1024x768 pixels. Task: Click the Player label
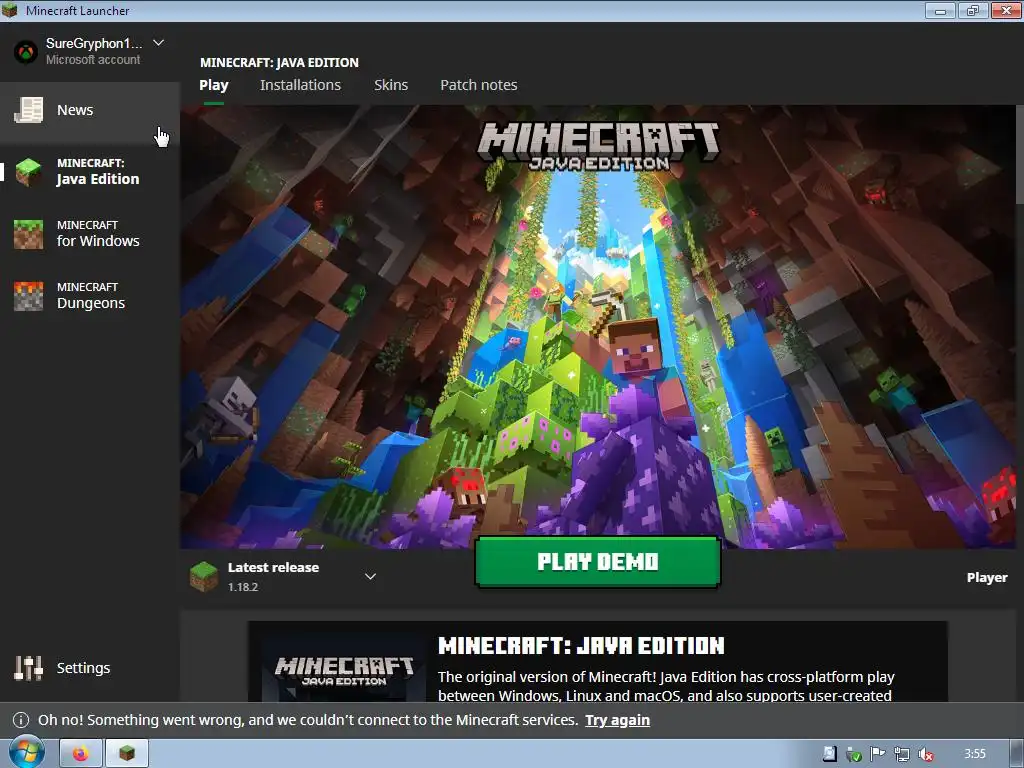987,577
